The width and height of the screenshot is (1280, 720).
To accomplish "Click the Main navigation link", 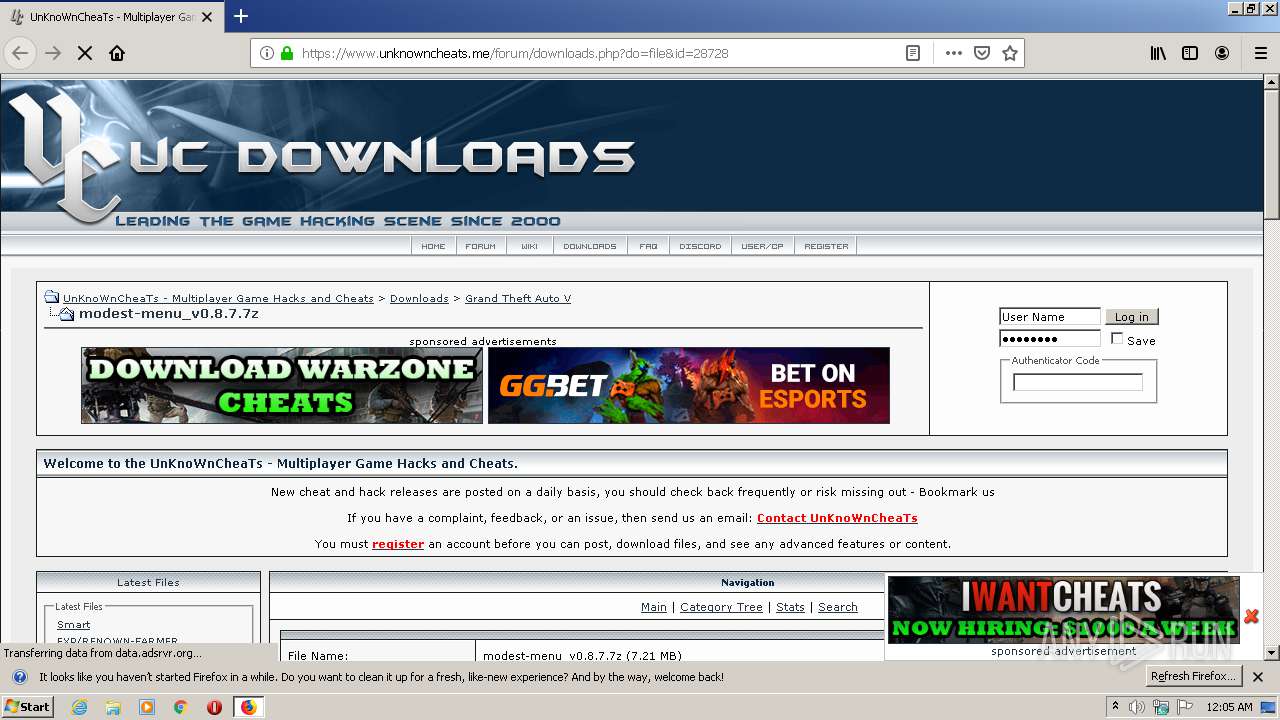I will (x=654, y=607).
